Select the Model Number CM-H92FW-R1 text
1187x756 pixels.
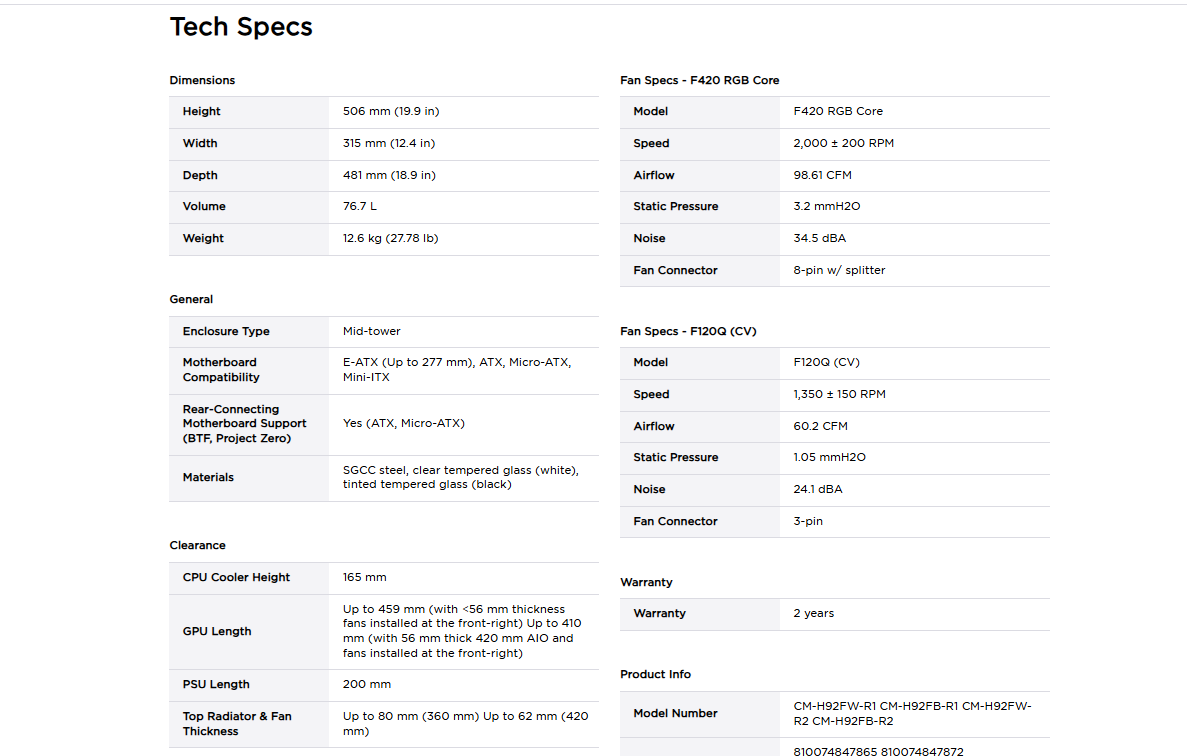click(834, 706)
